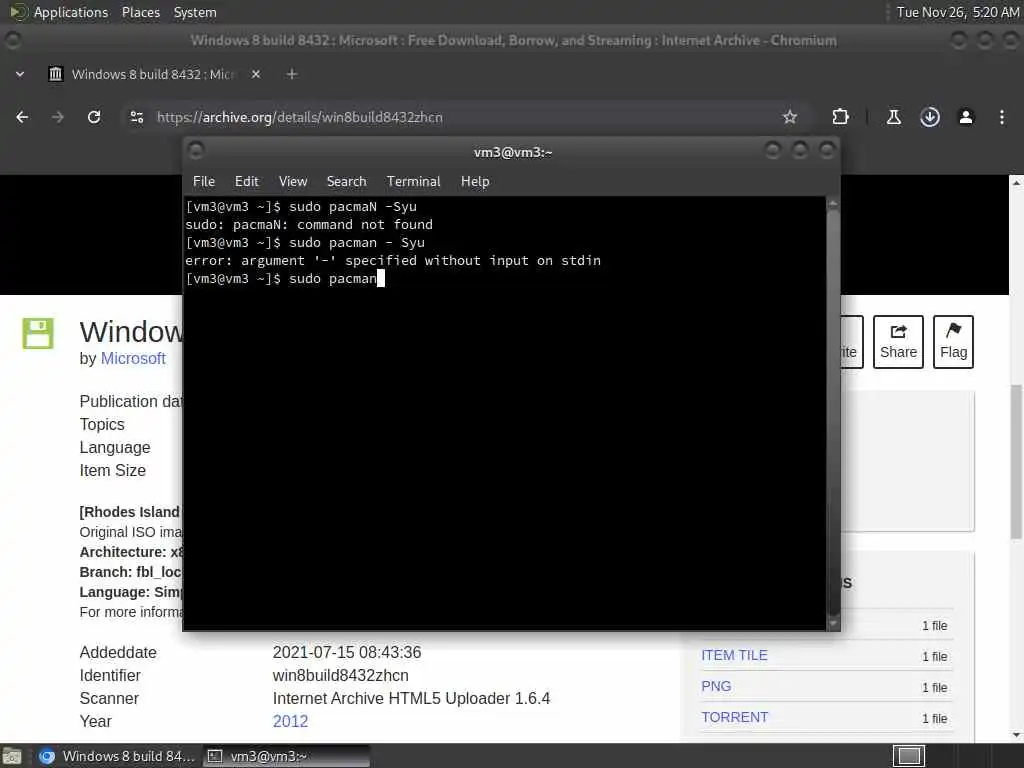Click workspace switcher in bottom panel

pos(908,756)
